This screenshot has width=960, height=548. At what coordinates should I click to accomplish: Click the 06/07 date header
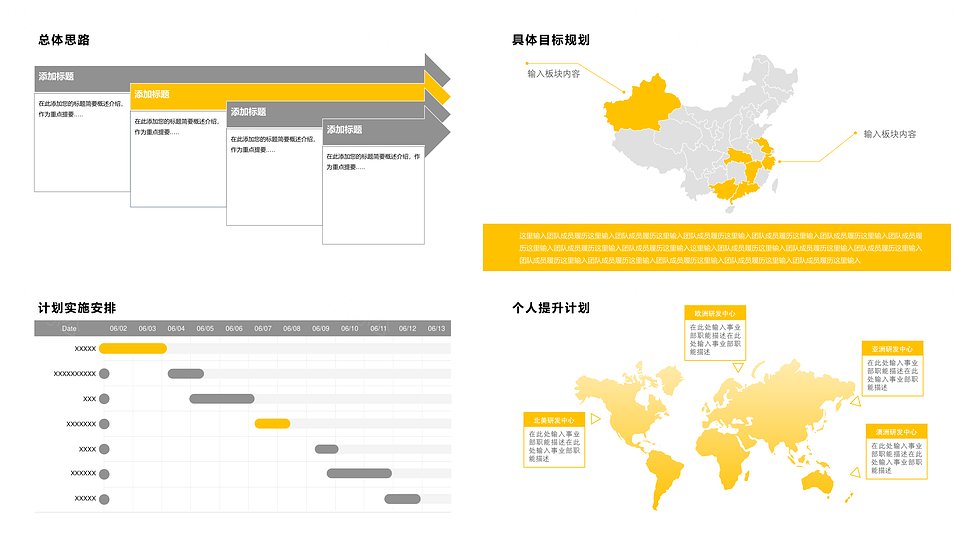pos(263,329)
